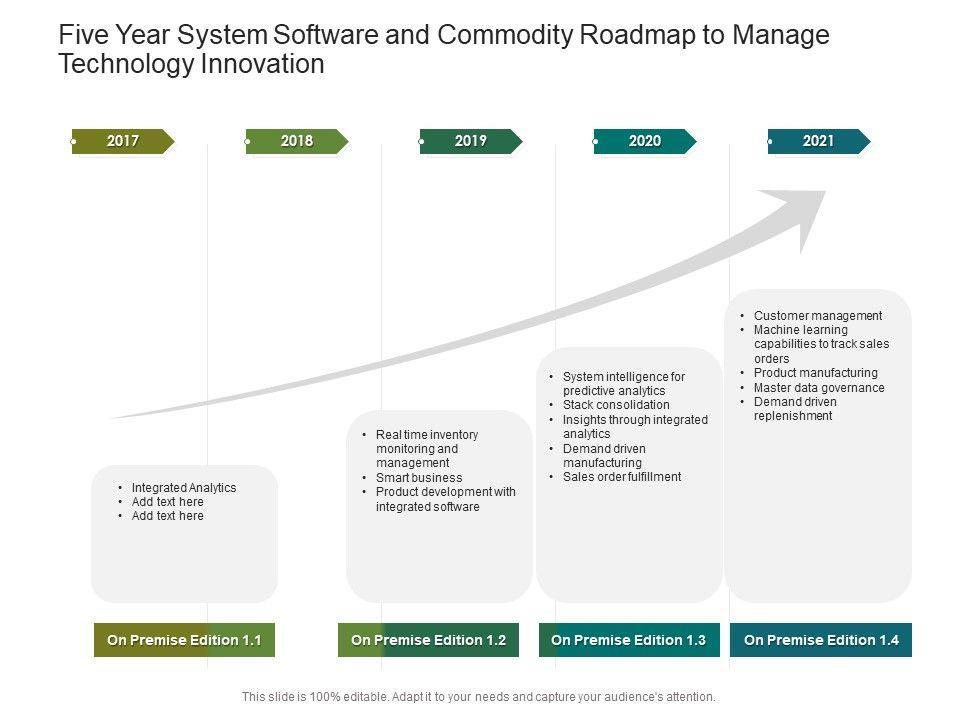960x720 pixels.
Task: Select the 'Smart business' bullet point
Action: (x=419, y=478)
